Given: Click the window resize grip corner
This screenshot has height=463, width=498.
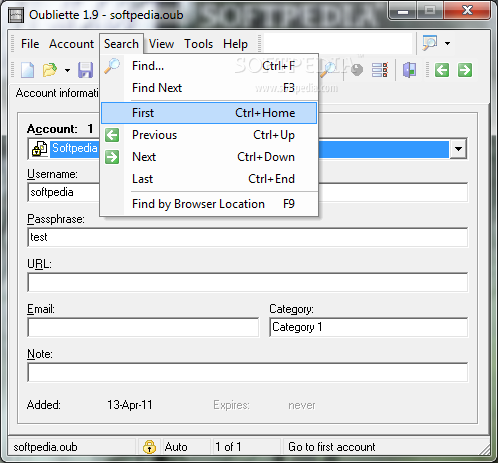Looking at the screenshot, I should click(x=485, y=450).
